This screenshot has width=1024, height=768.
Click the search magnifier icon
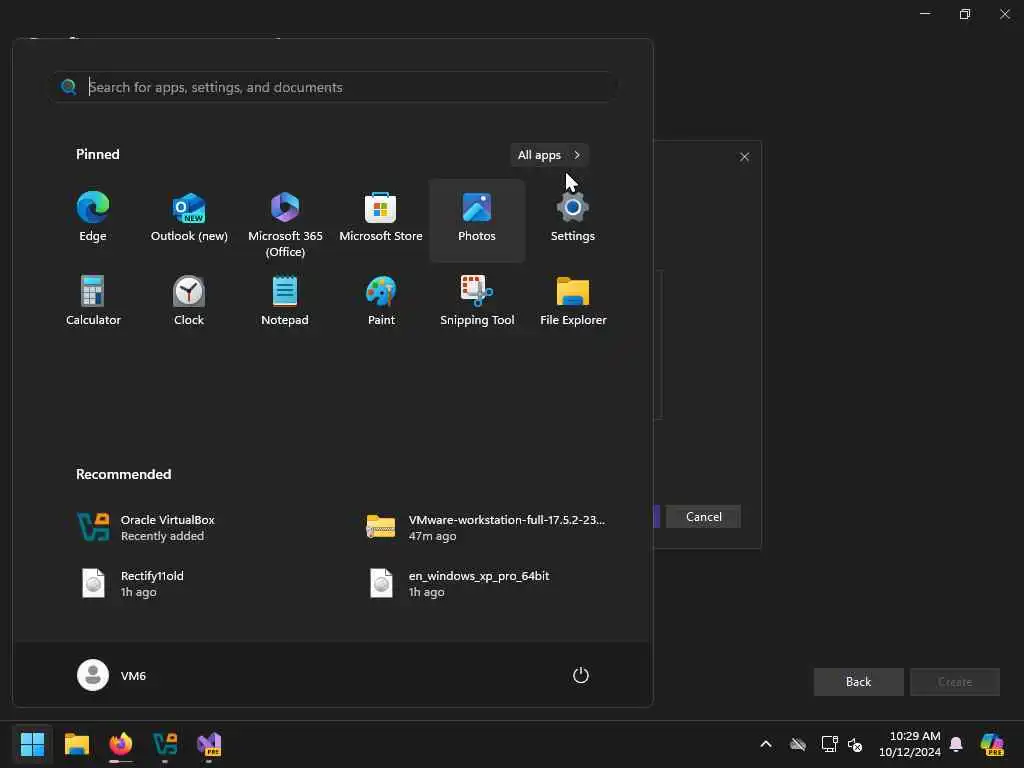click(x=69, y=87)
